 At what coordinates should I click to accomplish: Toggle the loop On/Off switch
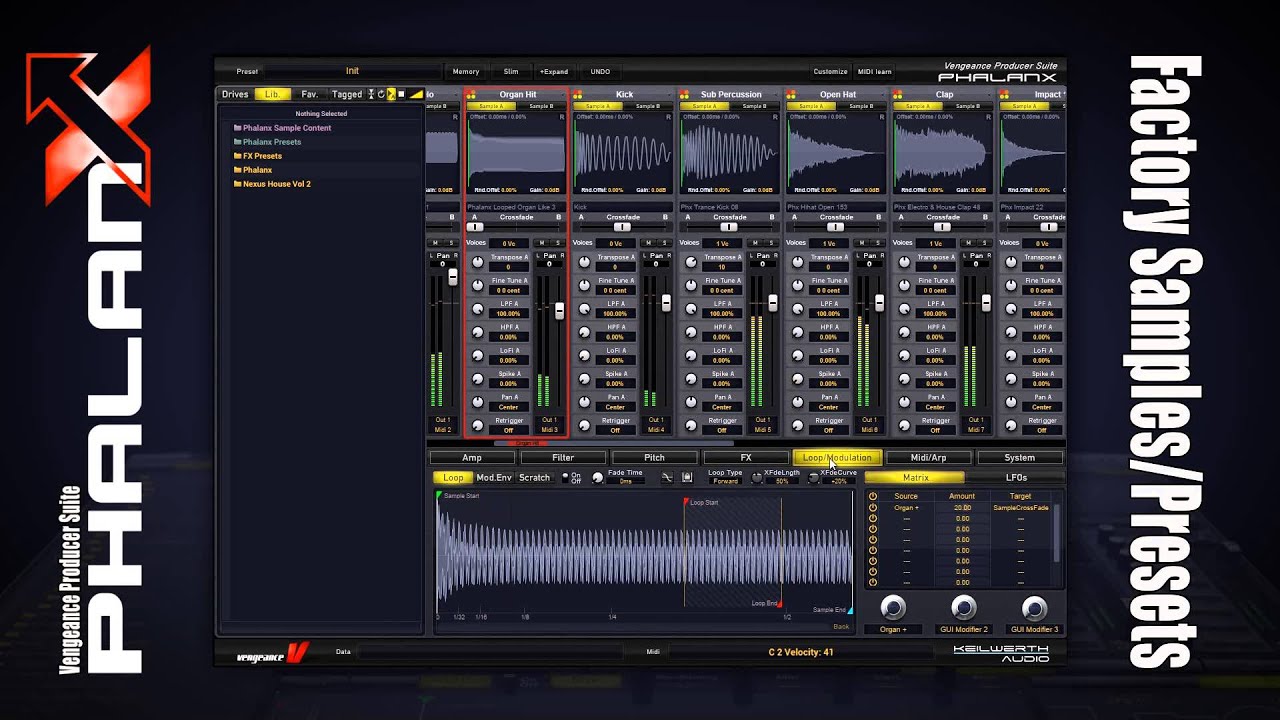tap(565, 478)
